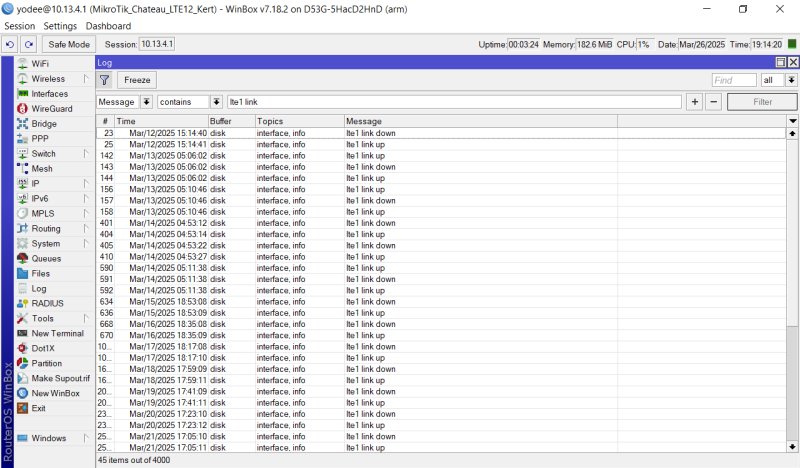
Task: Sort by the Time column header
Action: click(161, 121)
